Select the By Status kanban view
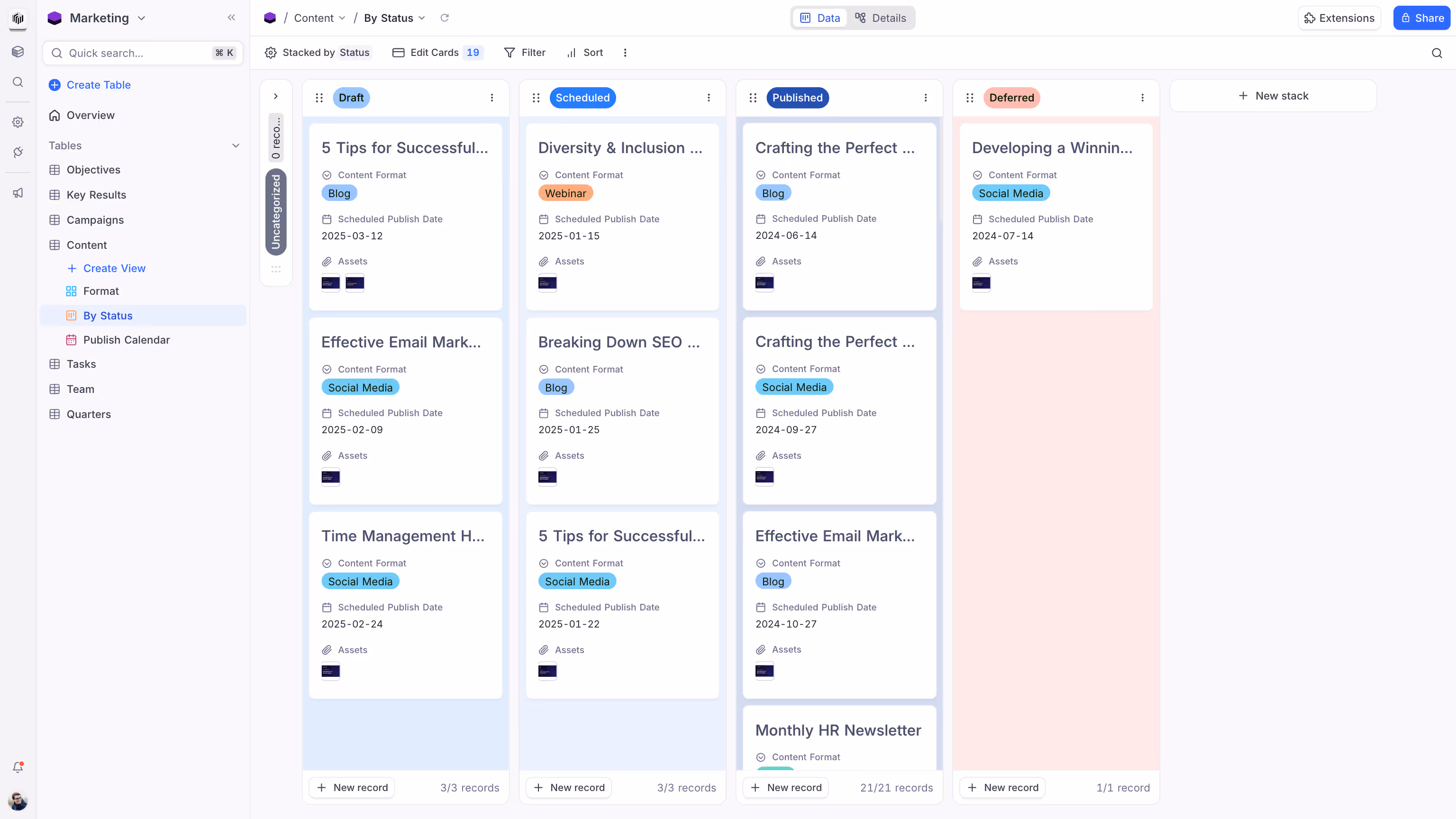Viewport: 1456px width, 819px height. [x=143, y=315]
